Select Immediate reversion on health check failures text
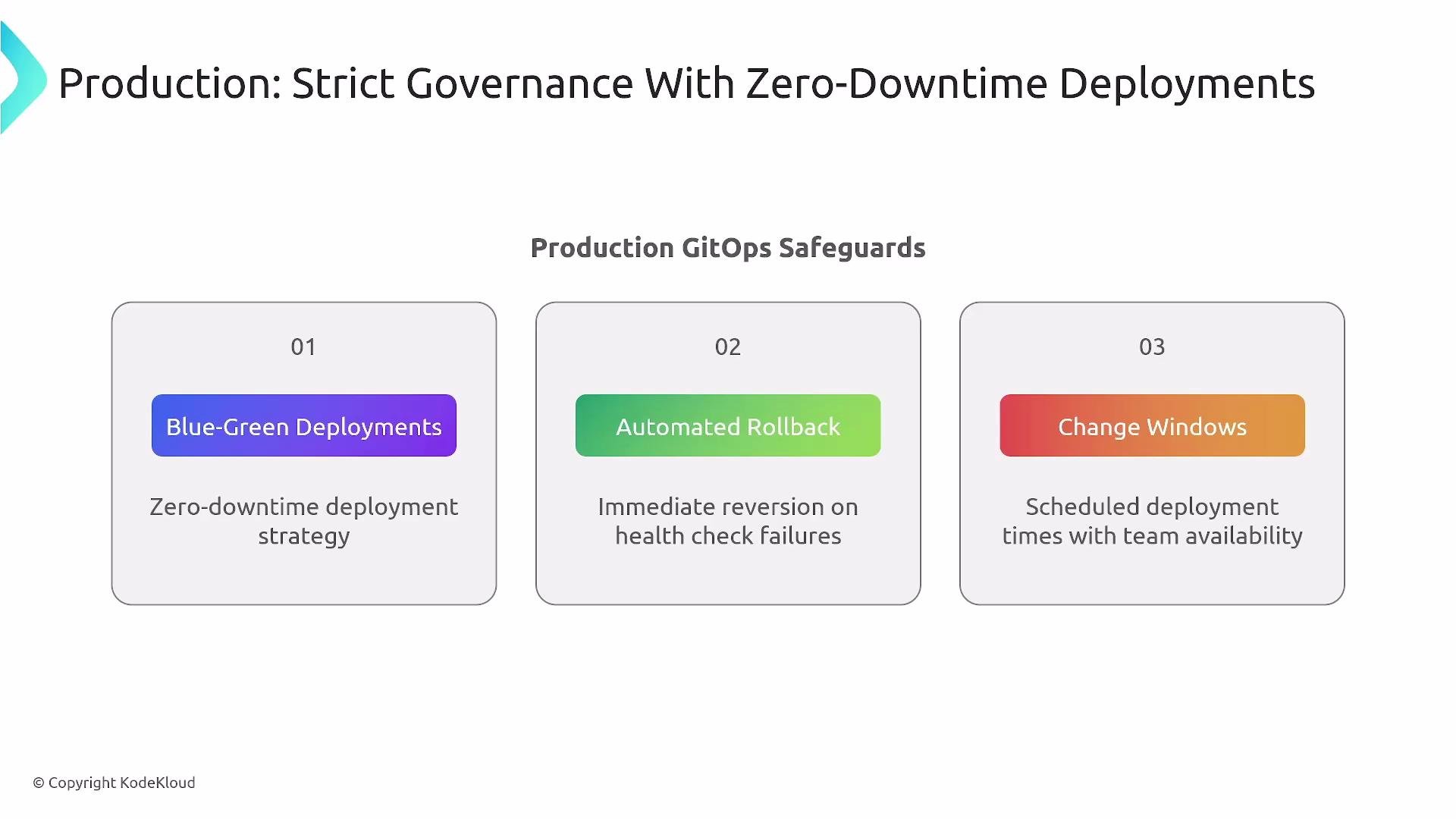The image size is (1456, 819). coord(728,521)
